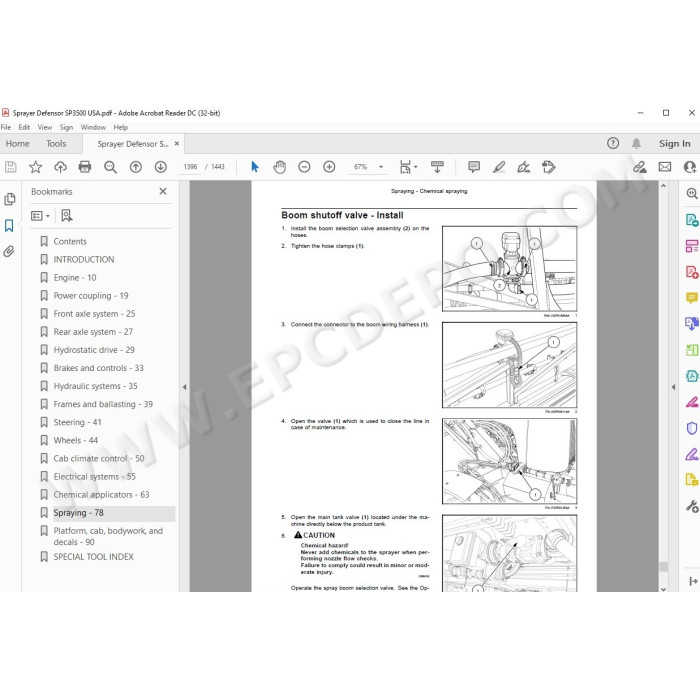Go to next page arrow

[161, 167]
